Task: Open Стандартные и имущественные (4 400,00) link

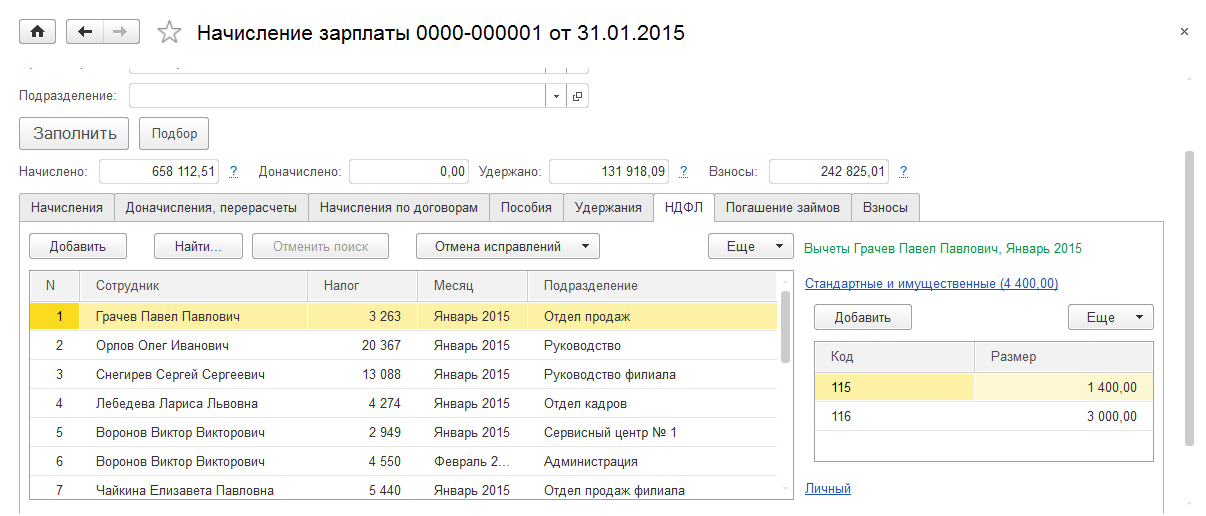Action: [x=931, y=284]
